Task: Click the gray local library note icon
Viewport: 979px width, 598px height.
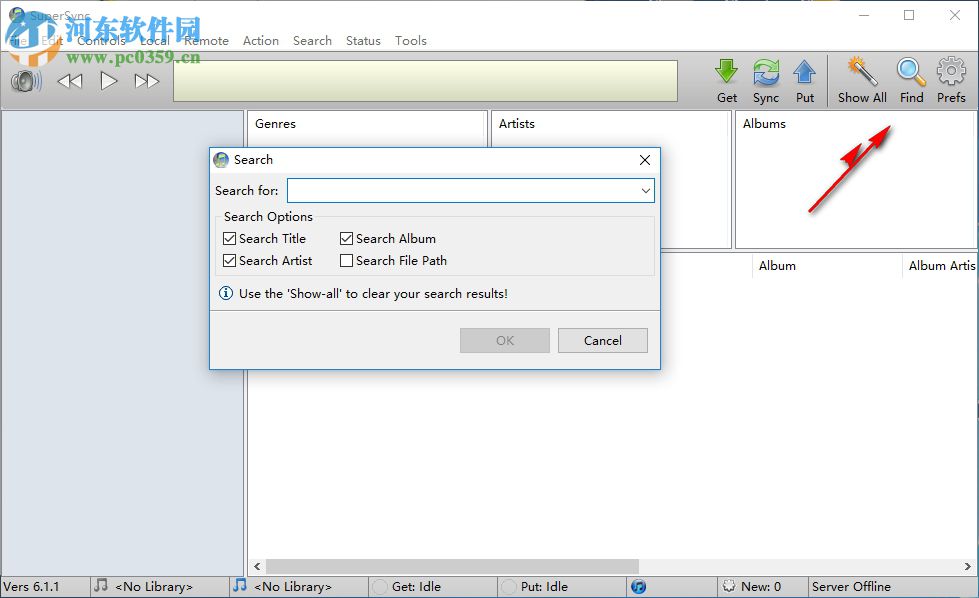Action: tap(101, 586)
